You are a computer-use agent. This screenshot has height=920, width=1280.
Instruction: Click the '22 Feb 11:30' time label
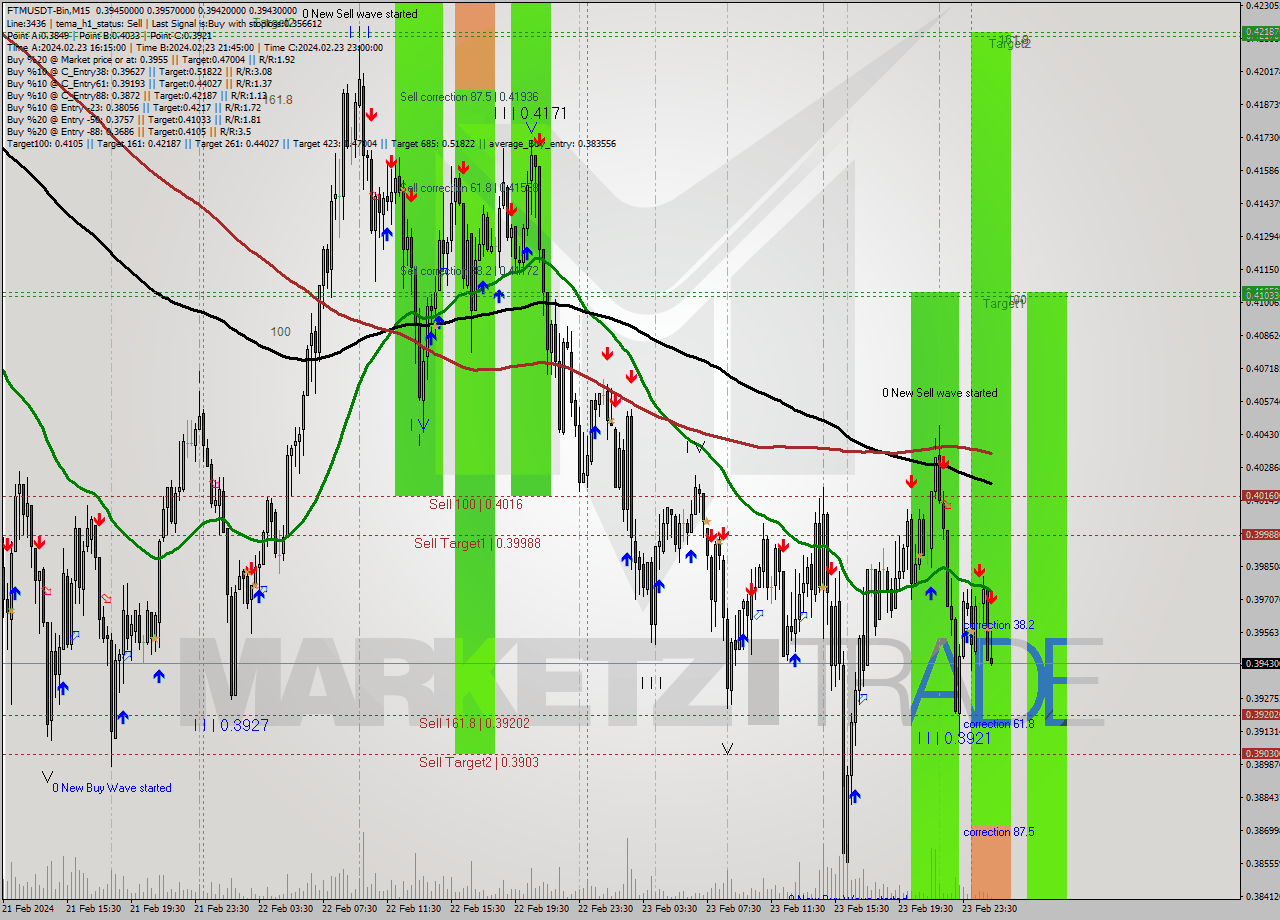point(414,909)
